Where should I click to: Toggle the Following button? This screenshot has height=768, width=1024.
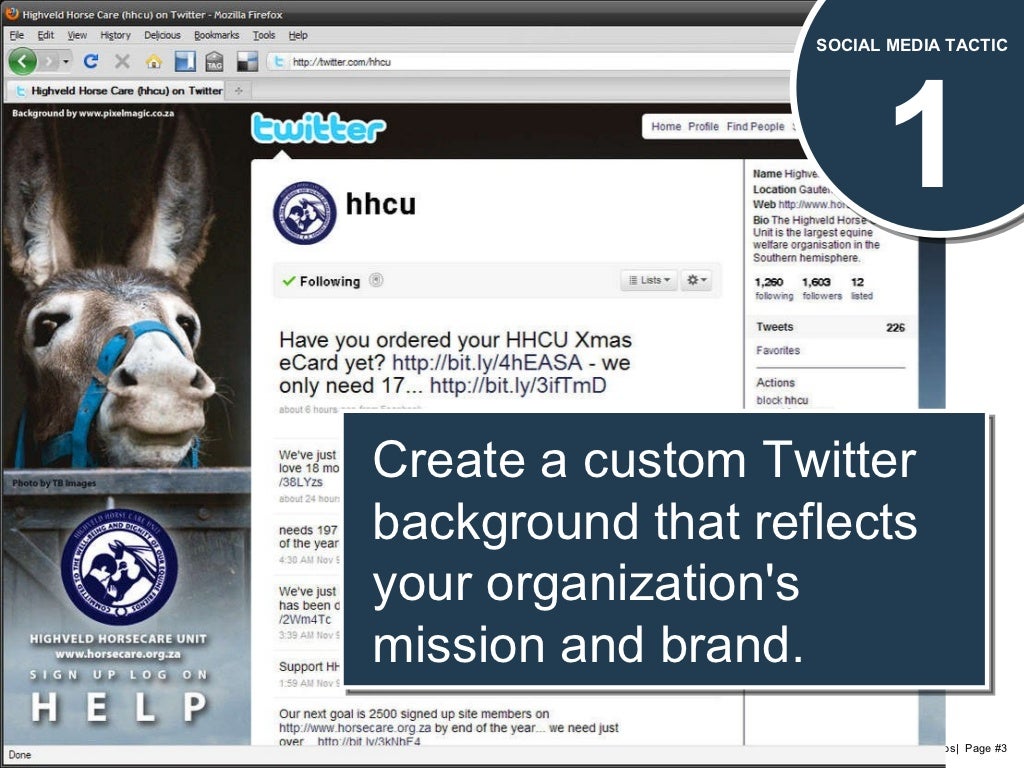(321, 281)
